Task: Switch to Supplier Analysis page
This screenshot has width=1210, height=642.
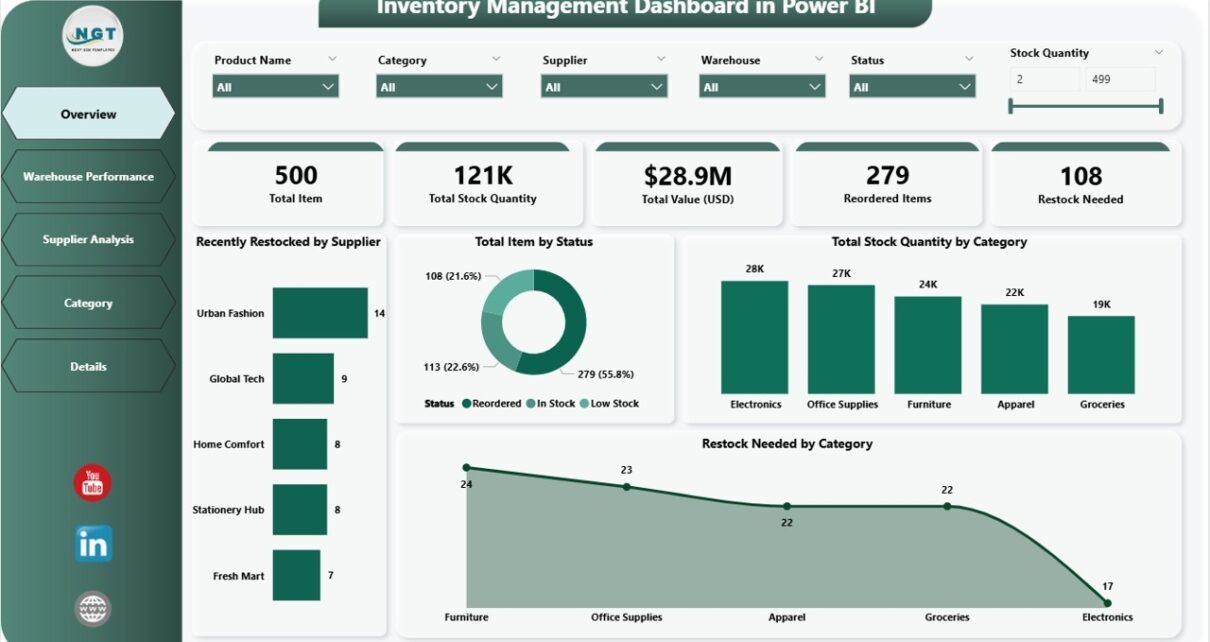Action: (x=89, y=240)
